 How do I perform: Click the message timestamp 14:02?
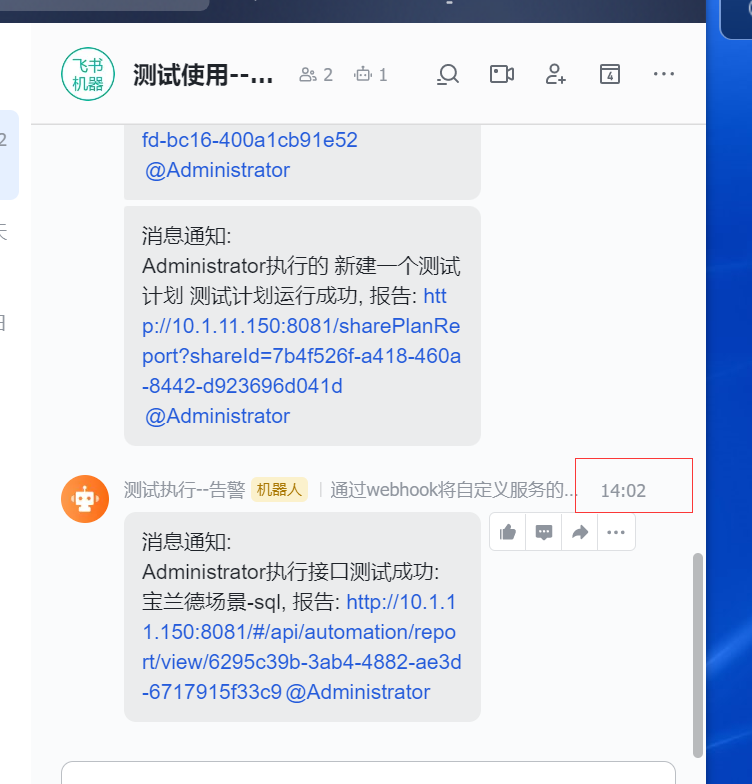623,491
